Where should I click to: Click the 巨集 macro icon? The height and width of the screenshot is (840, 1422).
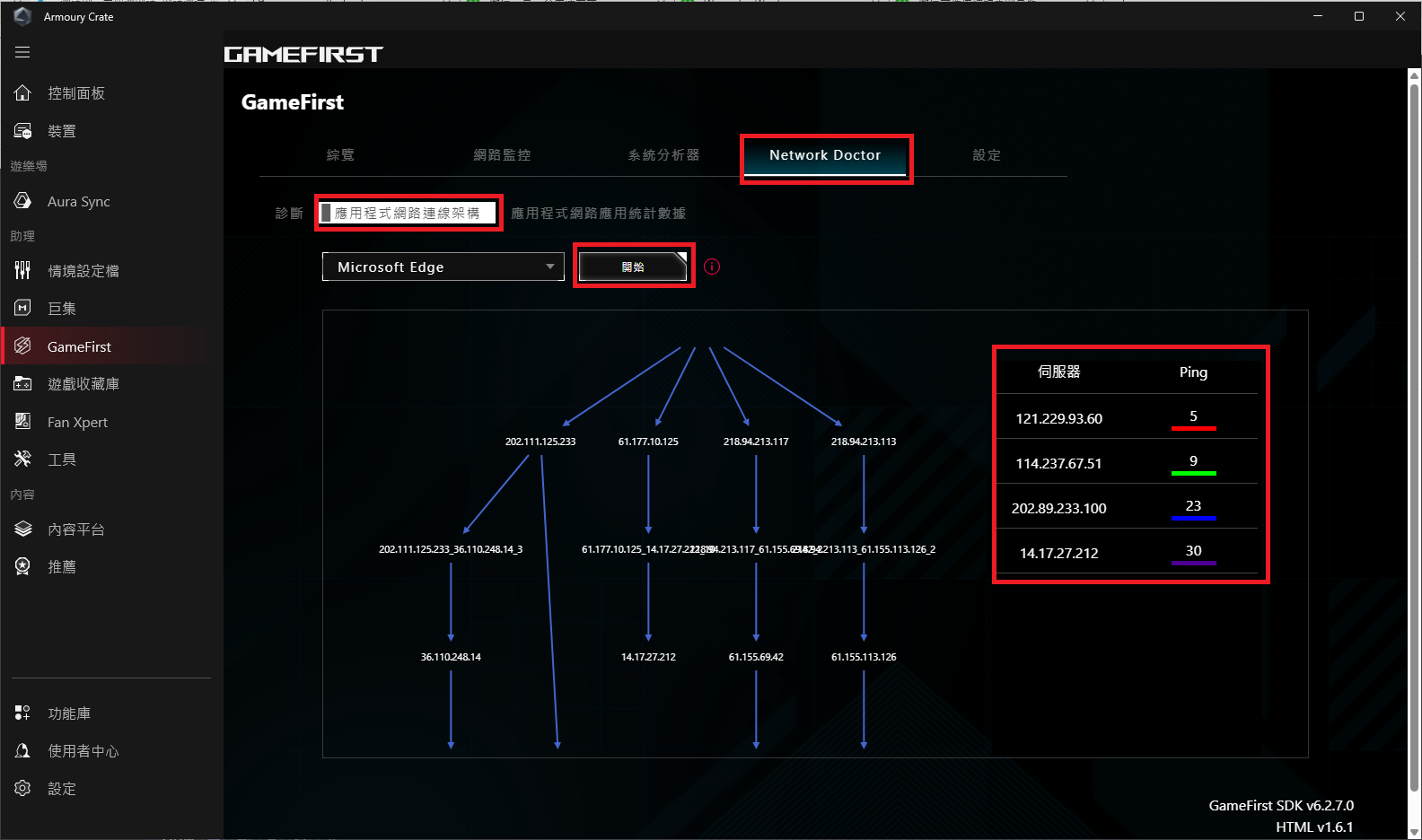pyautogui.click(x=22, y=308)
